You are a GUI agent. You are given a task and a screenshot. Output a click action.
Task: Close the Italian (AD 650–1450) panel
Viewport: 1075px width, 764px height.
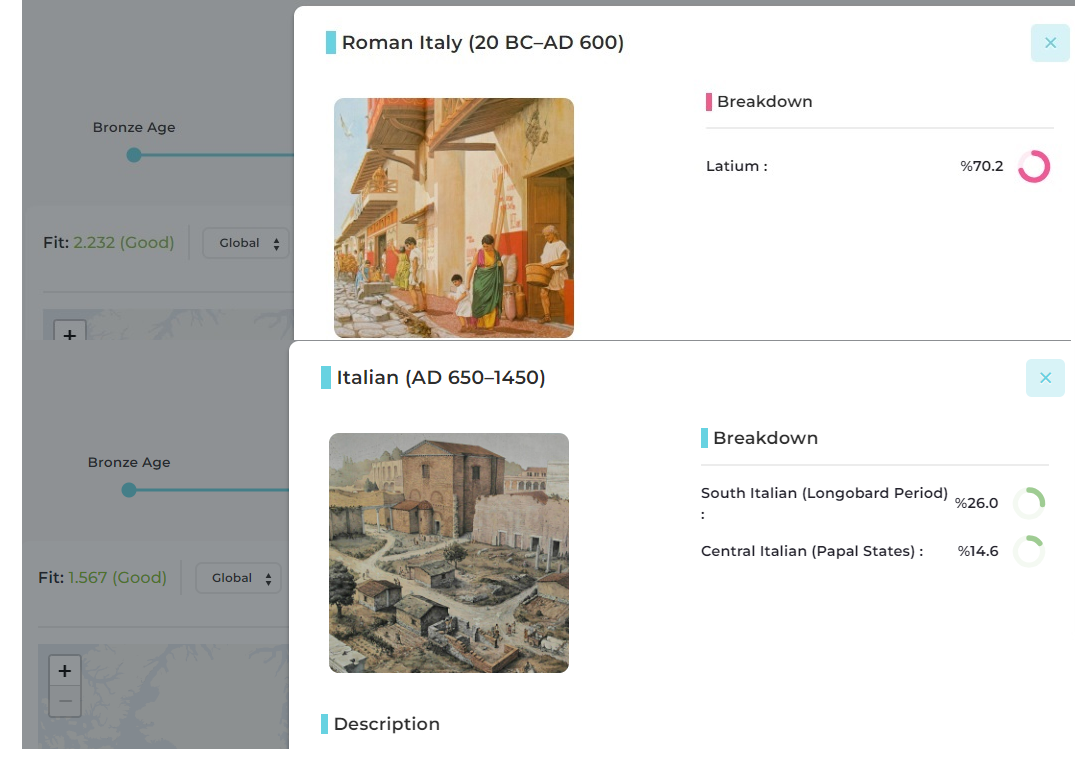1045,378
